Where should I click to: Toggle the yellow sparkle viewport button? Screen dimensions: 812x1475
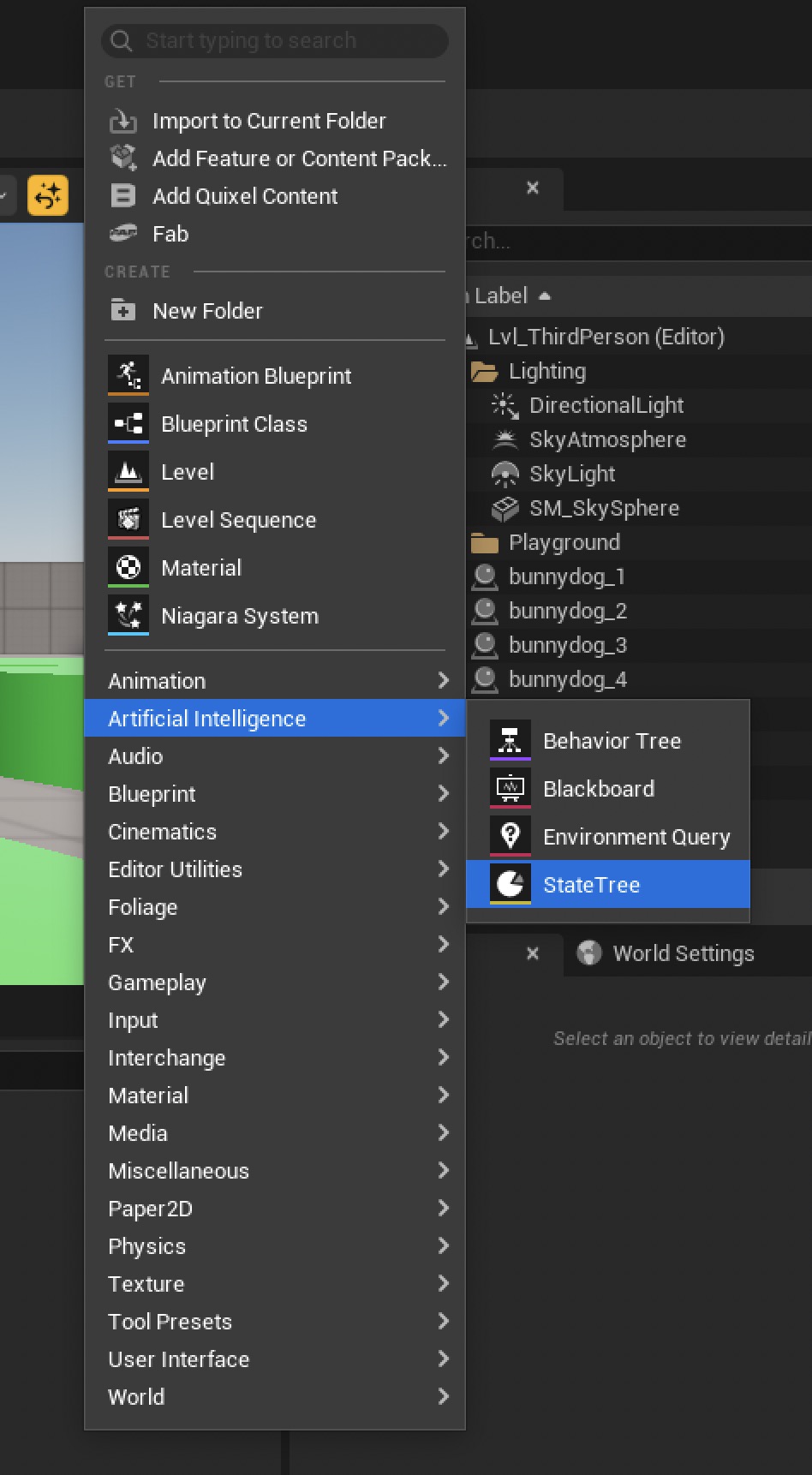click(x=48, y=195)
